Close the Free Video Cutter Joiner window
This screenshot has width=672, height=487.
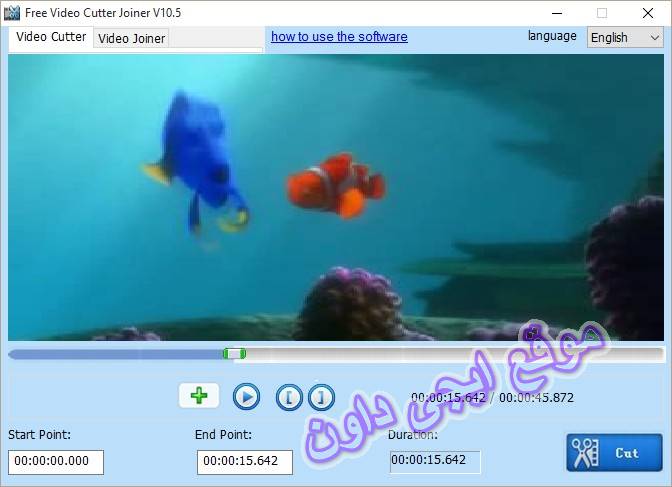point(648,13)
